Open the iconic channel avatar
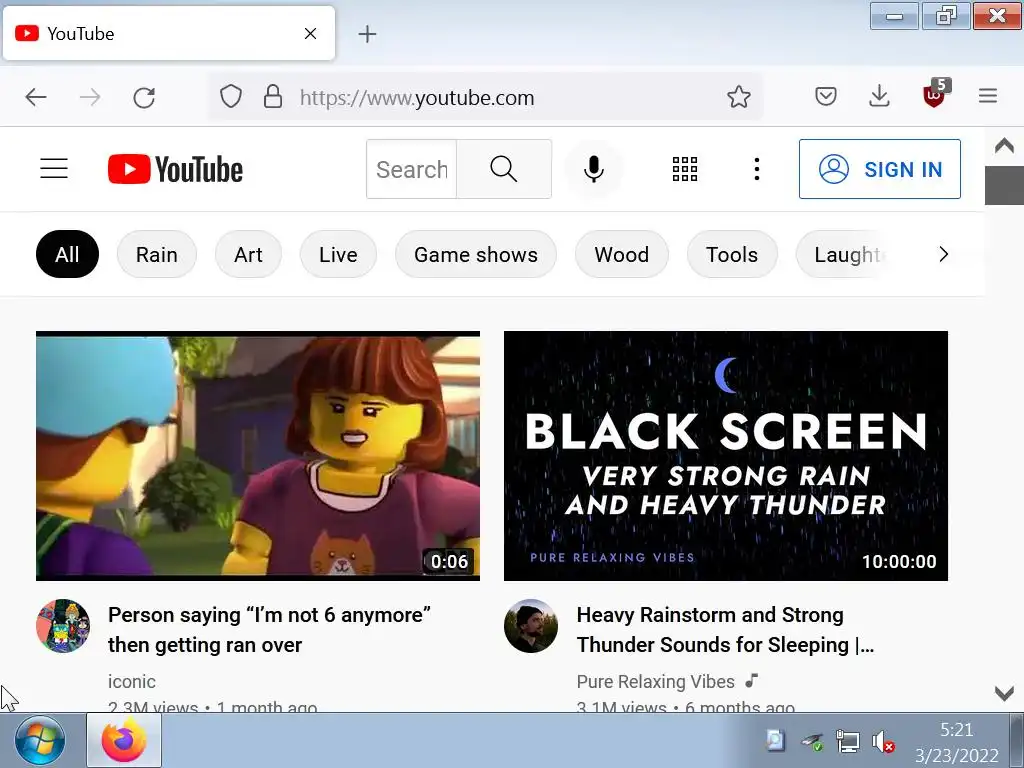 [63, 626]
